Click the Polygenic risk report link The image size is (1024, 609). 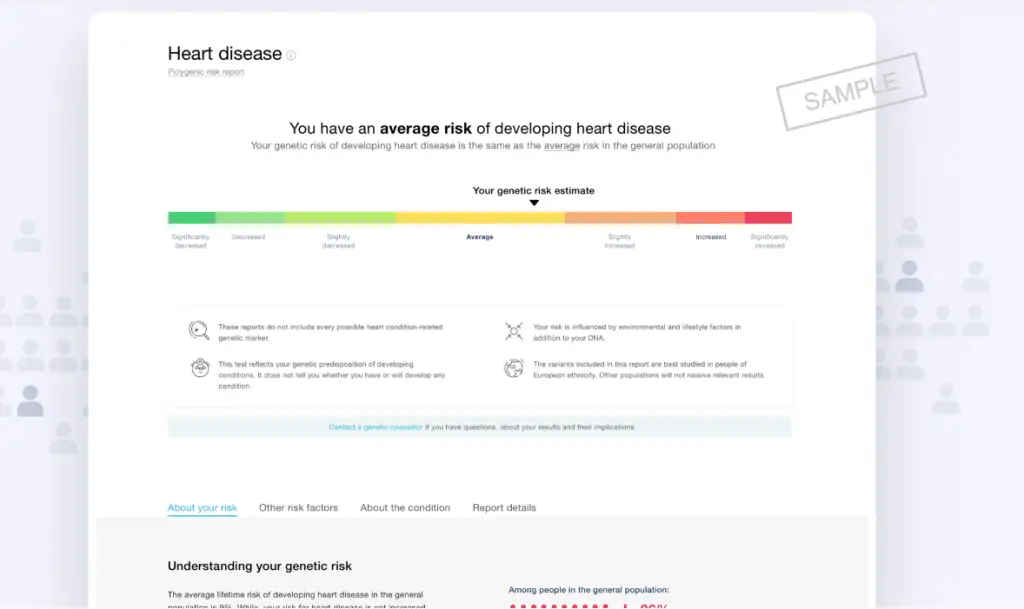tap(206, 72)
